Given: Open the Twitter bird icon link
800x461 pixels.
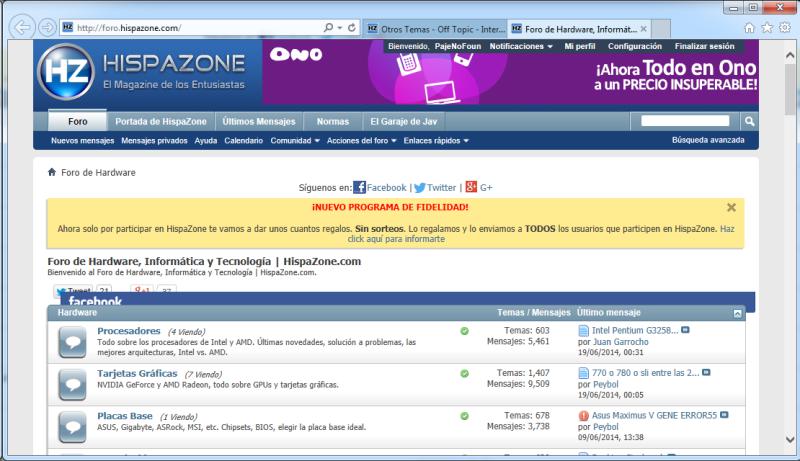Looking at the screenshot, I should pos(419,188).
